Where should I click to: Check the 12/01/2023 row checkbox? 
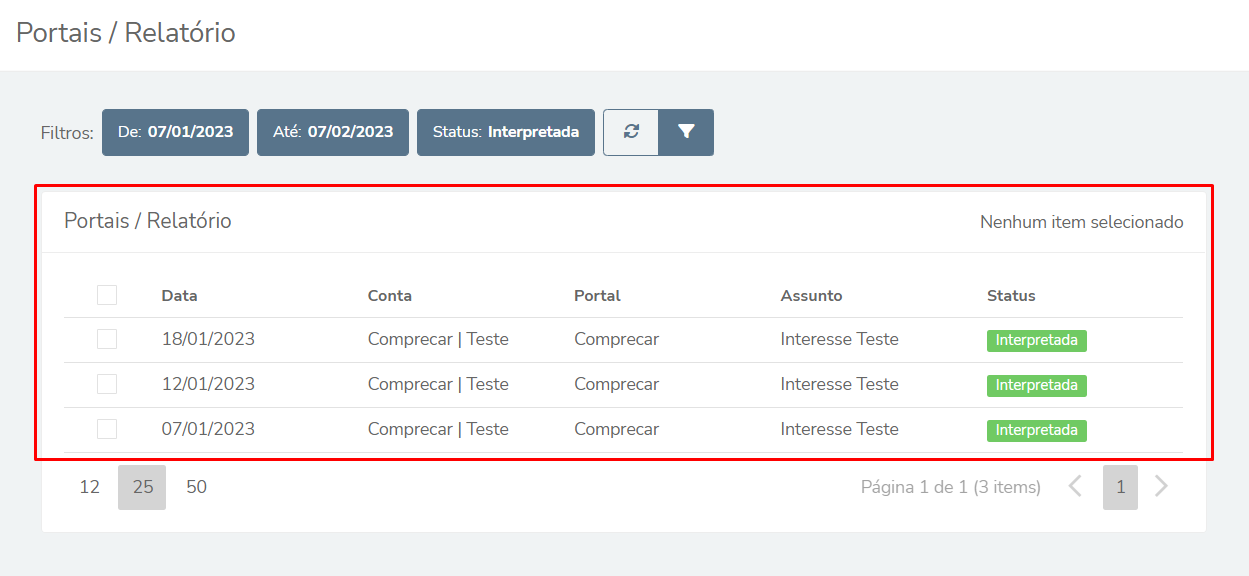click(x=107, y=384)
